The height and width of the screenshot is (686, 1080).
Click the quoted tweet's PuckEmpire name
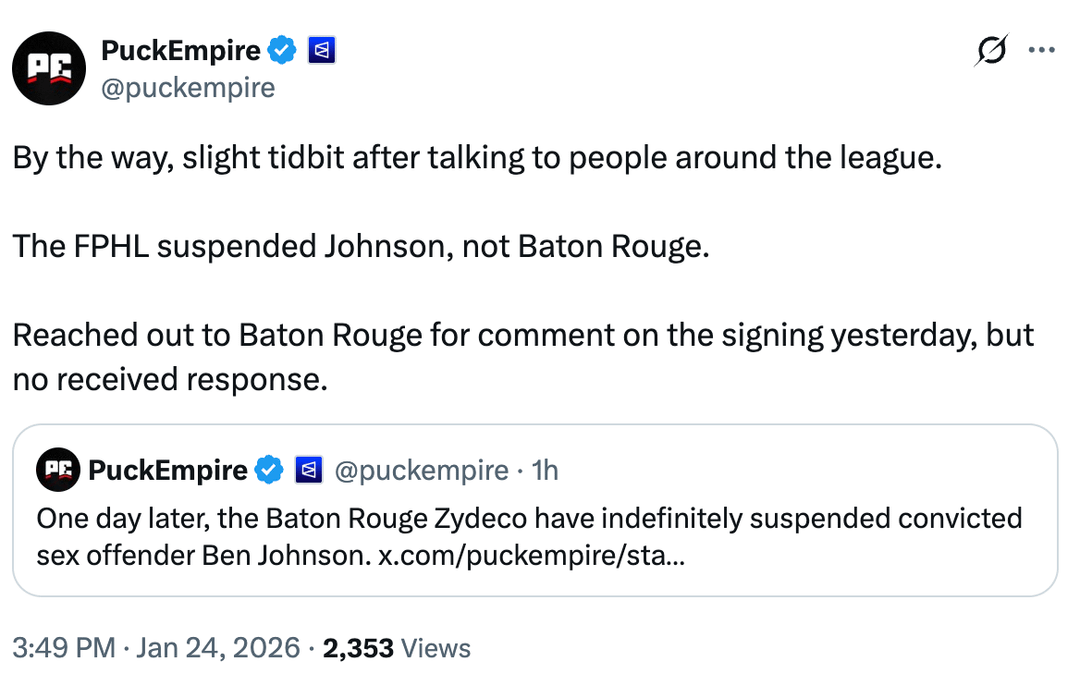[x=167, y=470]
